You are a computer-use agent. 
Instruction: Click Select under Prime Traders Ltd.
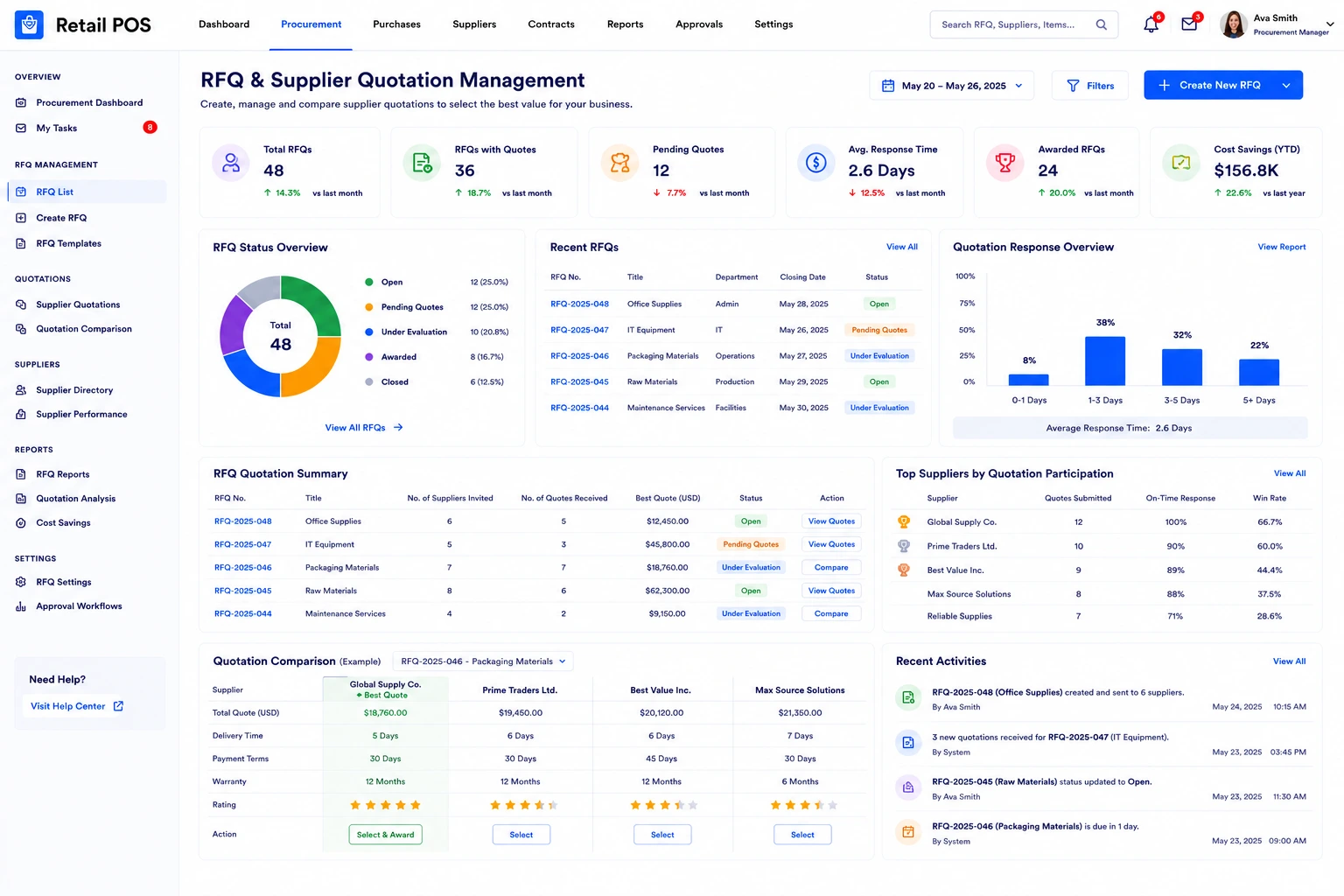tap(521, 835)
